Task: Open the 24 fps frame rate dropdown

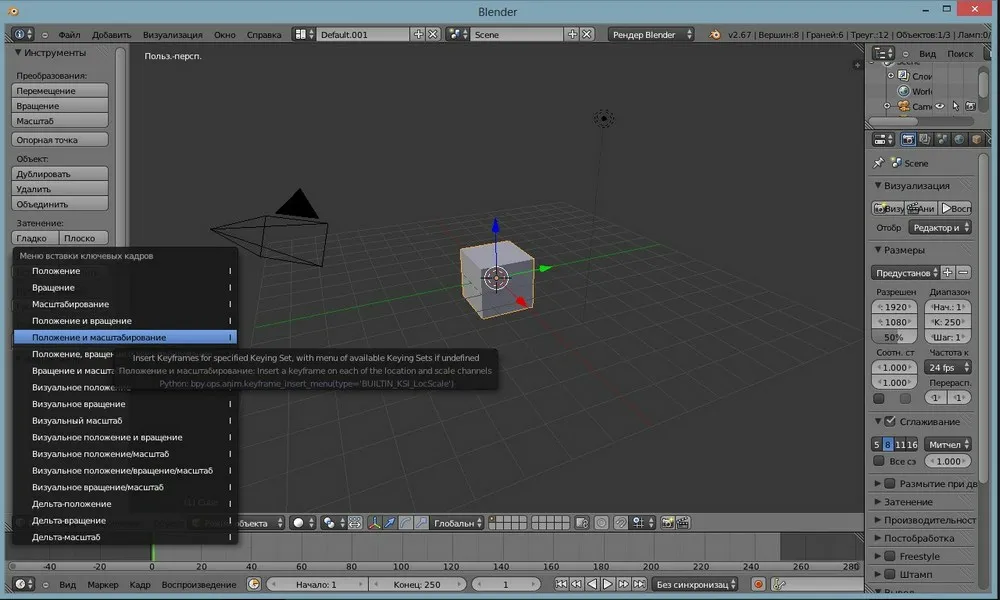Action: pyautogui.click(x=945, y=367)
